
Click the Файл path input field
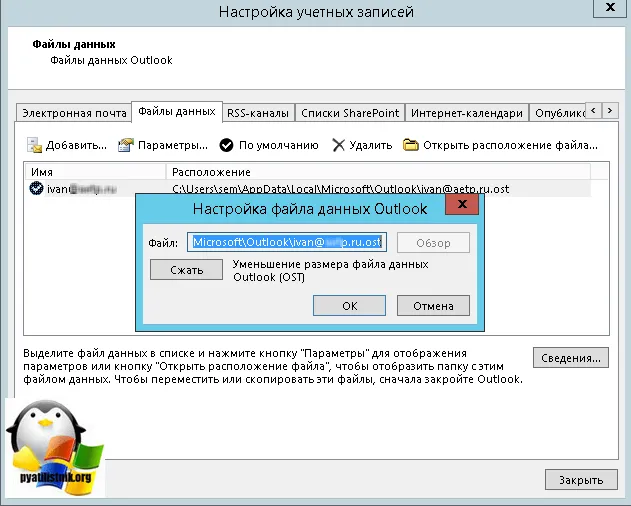[287, 242]
